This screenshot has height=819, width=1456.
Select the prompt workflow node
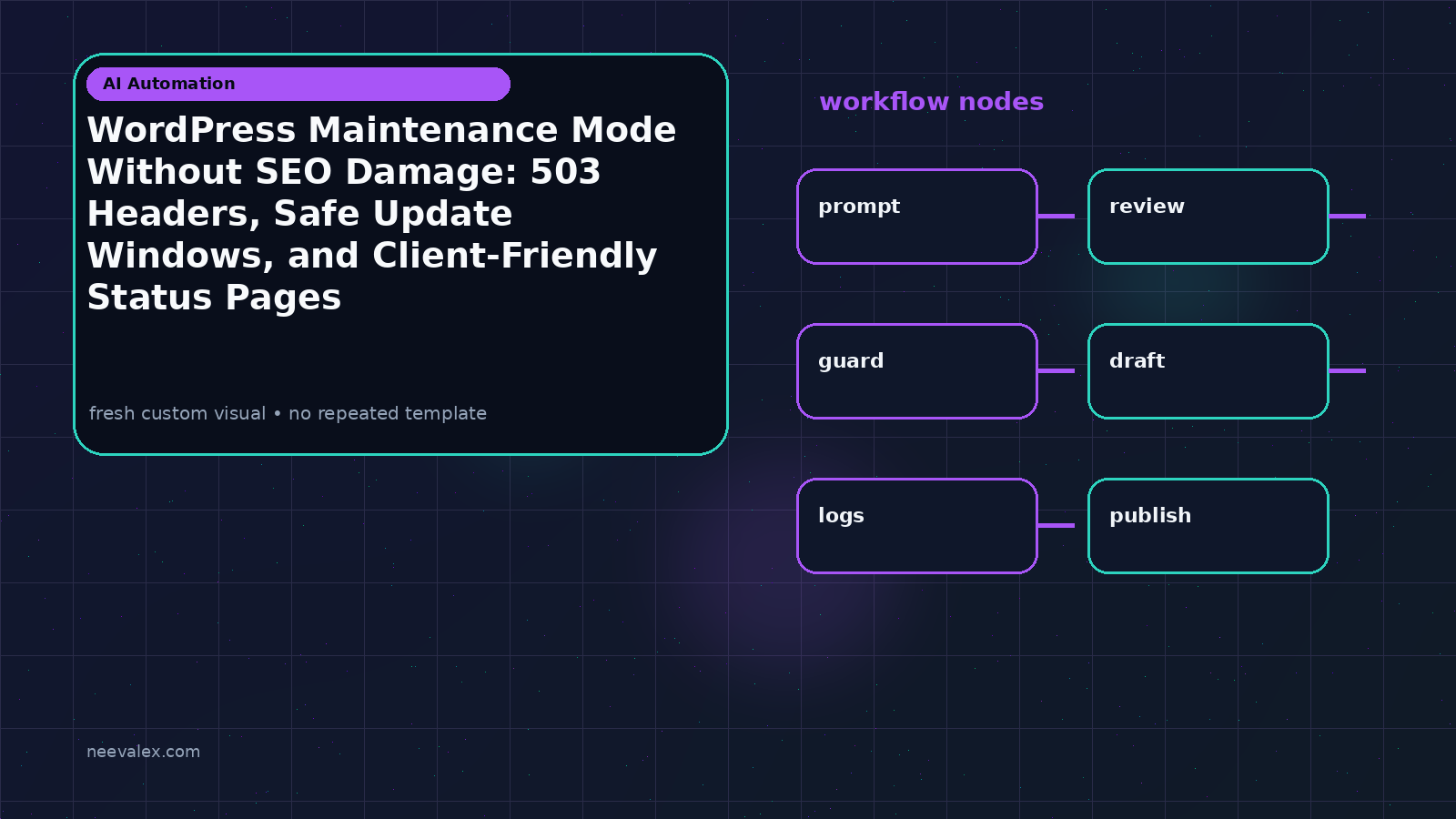coord(917,217)
